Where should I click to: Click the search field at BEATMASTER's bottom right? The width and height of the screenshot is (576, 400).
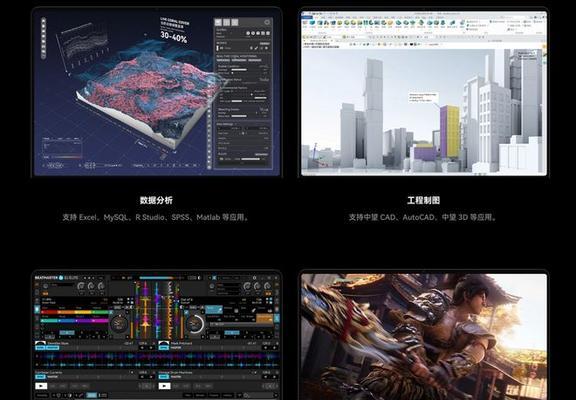pos(261,395)
